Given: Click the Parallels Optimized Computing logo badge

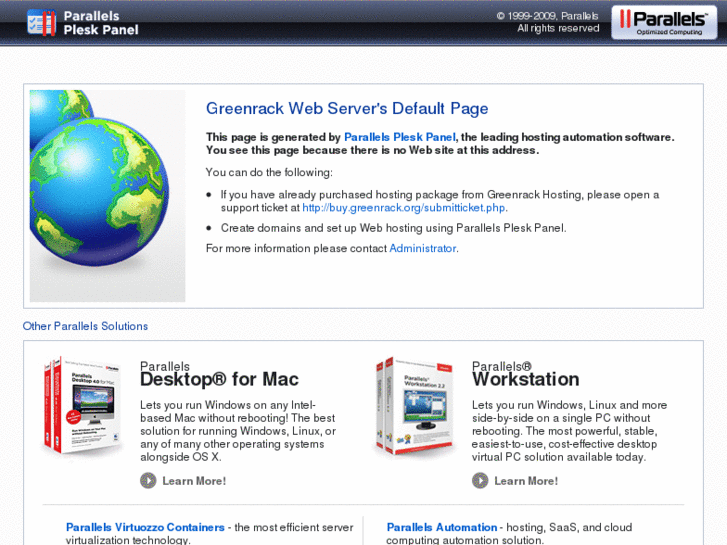Looking at the screenshot, I should pos(664,22).
